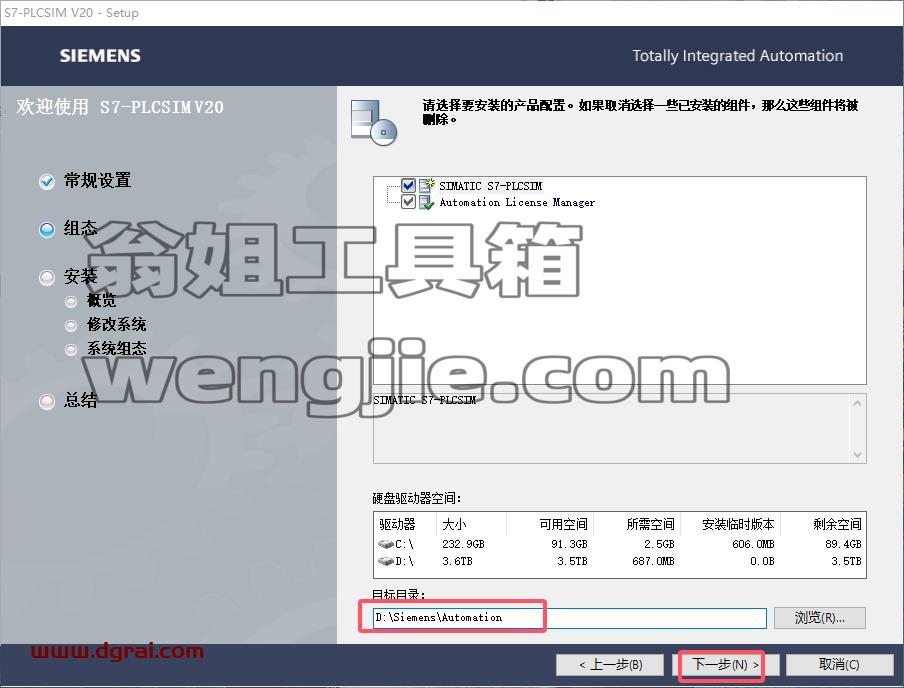Click the SIEMENS logo in the header

coord(100,55)
